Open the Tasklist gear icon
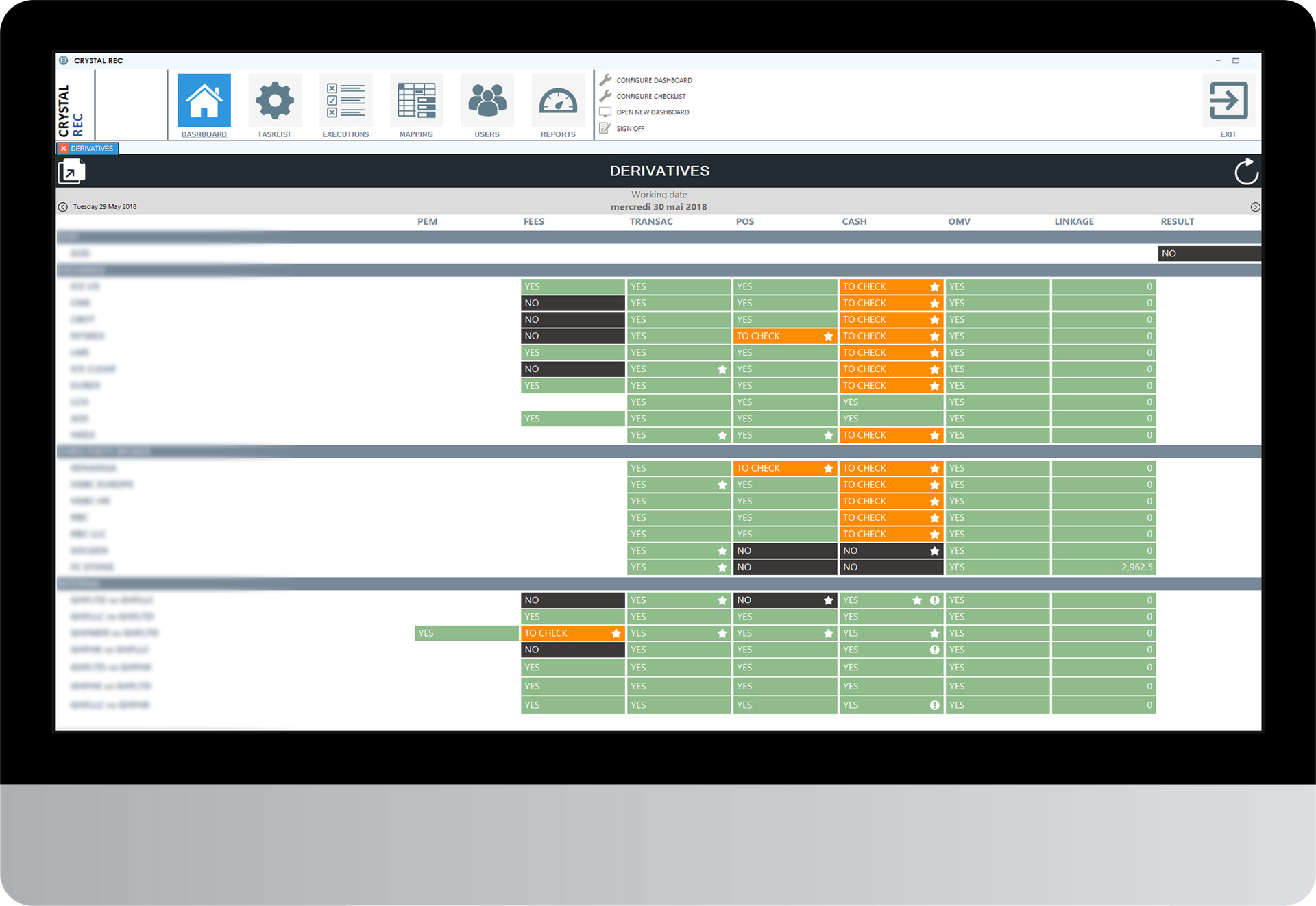This screenshot has height=906, width=1316. (275, 101)
